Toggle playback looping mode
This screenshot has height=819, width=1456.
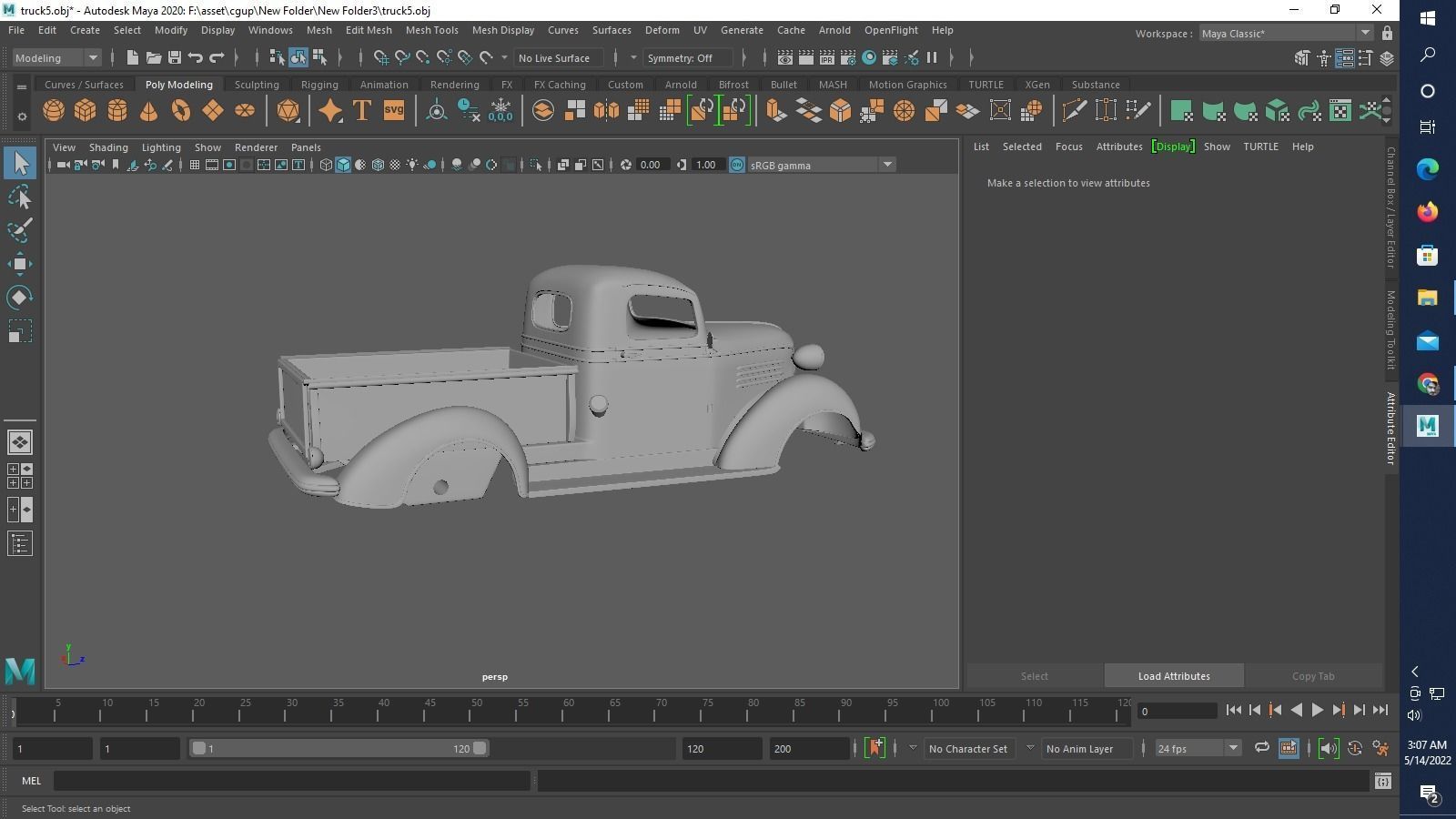(x=1261, y=748)
